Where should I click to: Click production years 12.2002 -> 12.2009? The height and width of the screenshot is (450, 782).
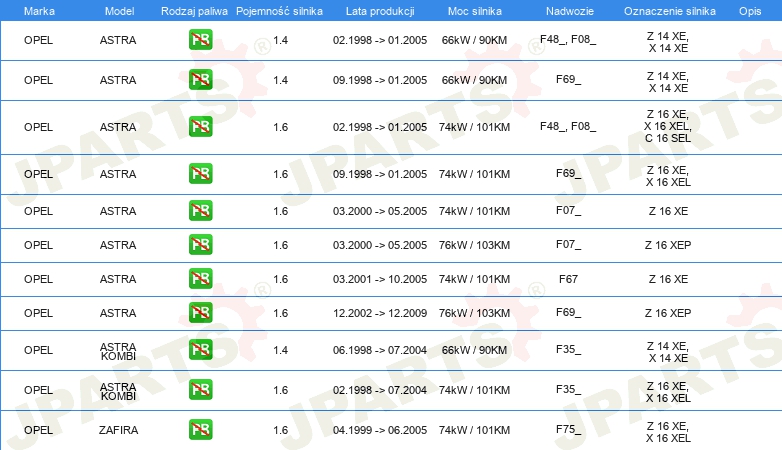(x=380, y=313)
